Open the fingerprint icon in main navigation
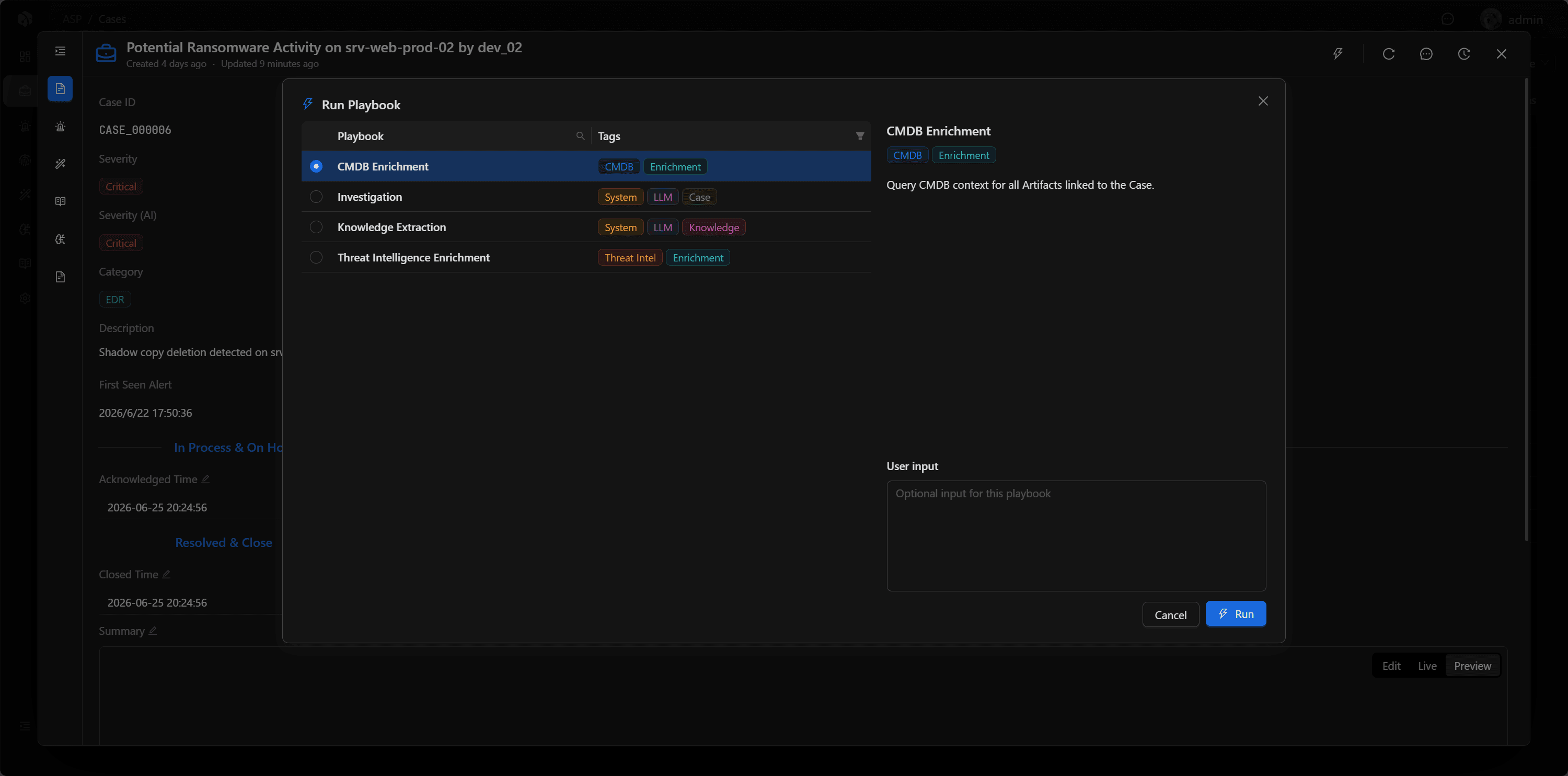 point(25,160)
